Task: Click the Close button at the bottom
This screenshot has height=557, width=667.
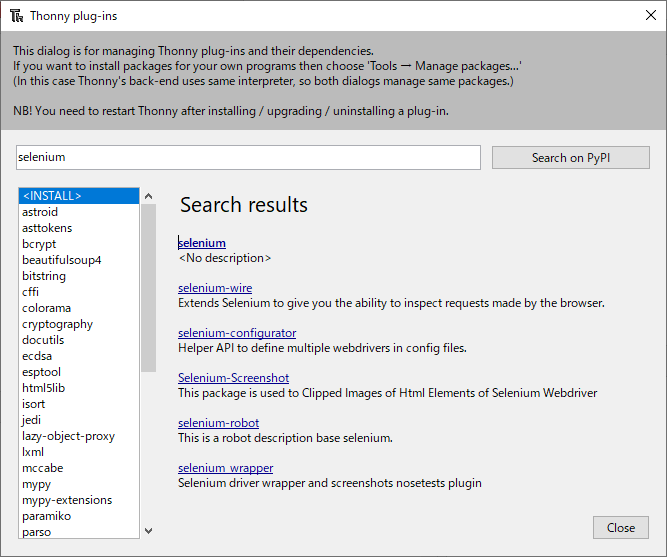Action: click(x=621, y=528)
